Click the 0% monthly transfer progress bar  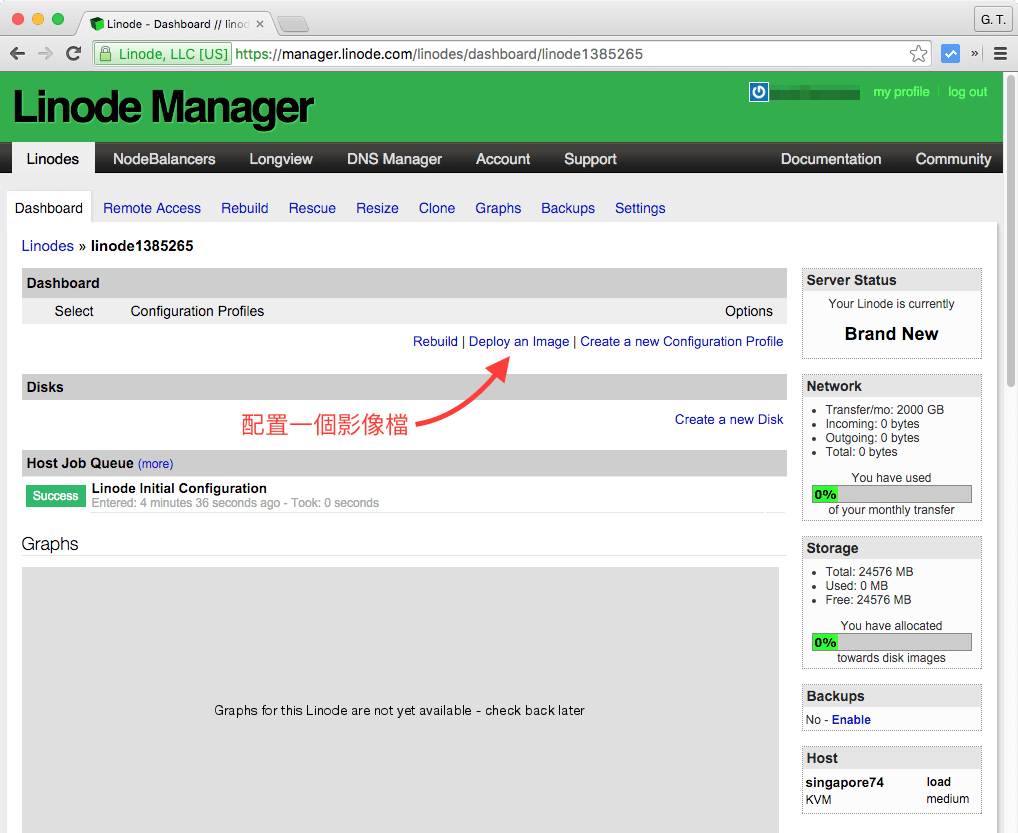point(891,493)
